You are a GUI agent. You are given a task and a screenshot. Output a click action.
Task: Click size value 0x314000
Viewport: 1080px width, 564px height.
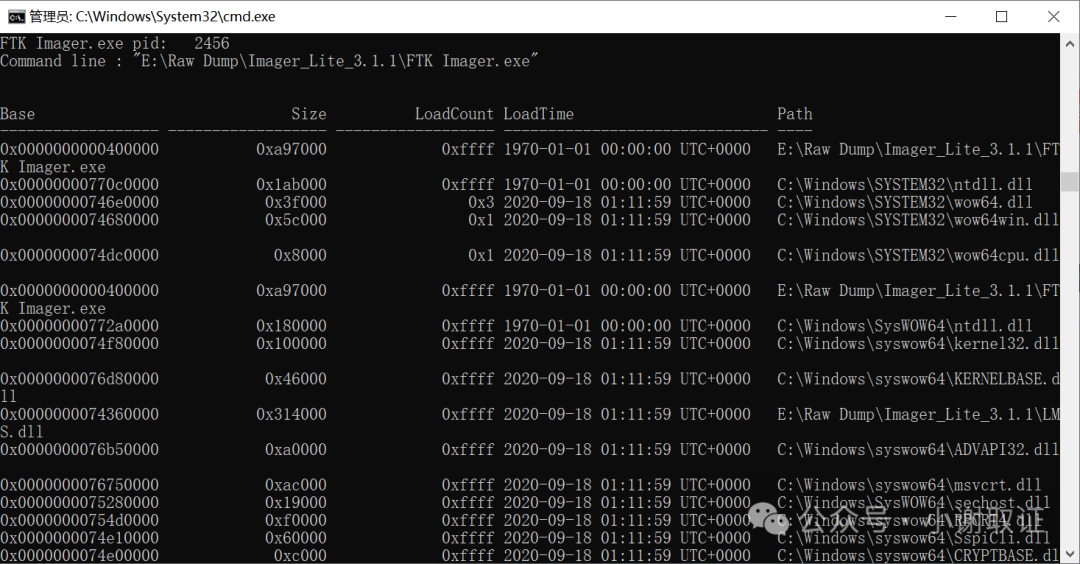291,415
